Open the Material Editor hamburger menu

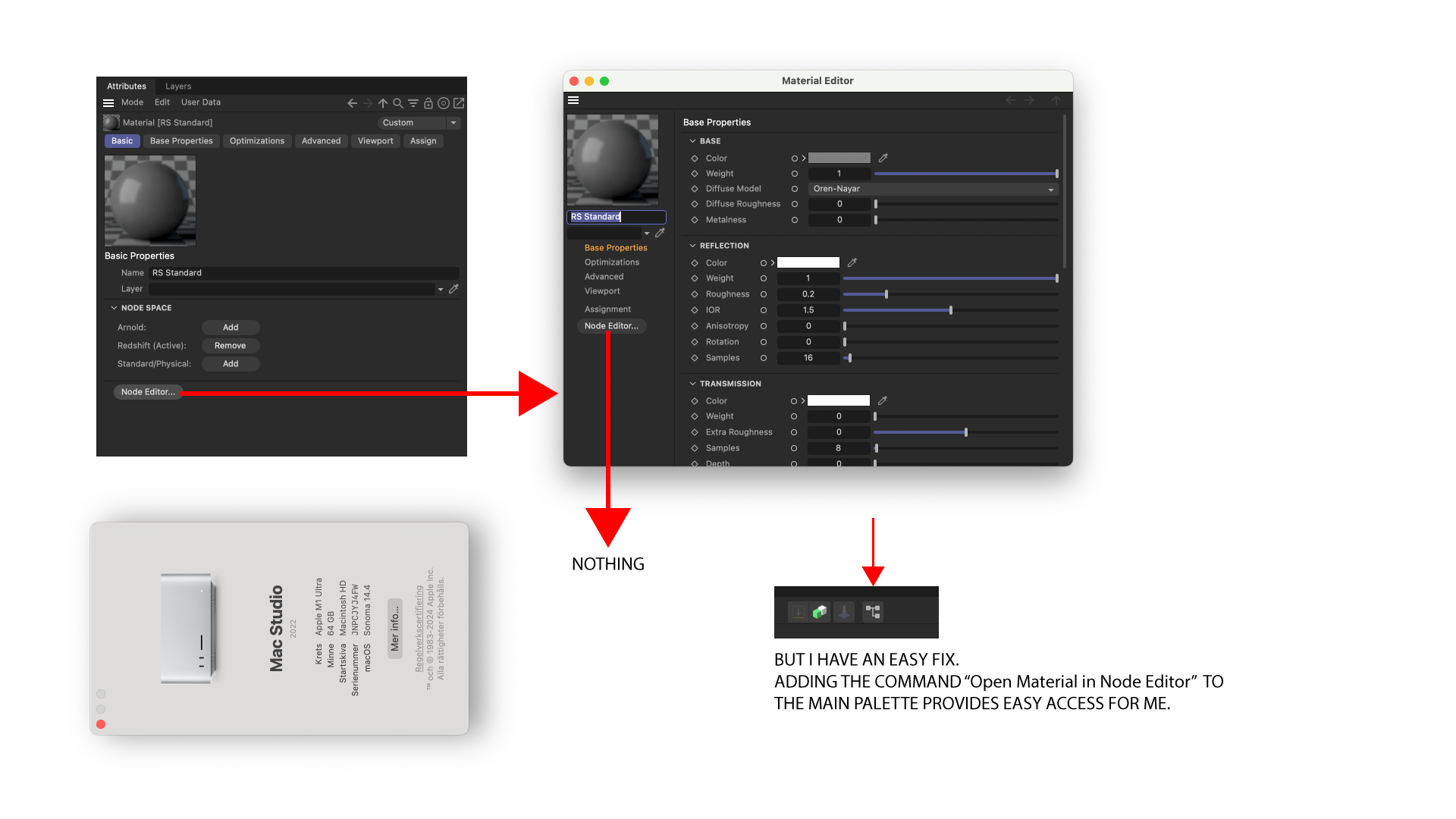[x=573, y=100]
